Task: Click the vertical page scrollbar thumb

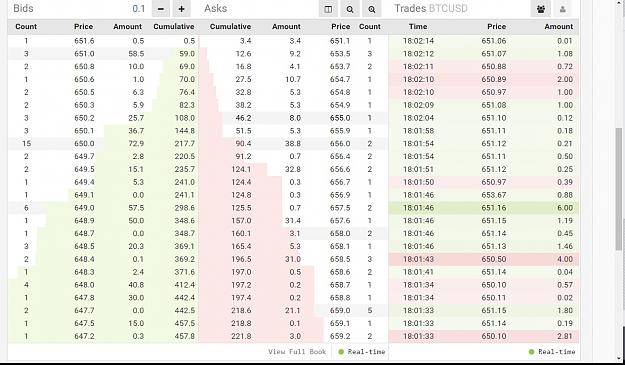Action: click(619, 189)
